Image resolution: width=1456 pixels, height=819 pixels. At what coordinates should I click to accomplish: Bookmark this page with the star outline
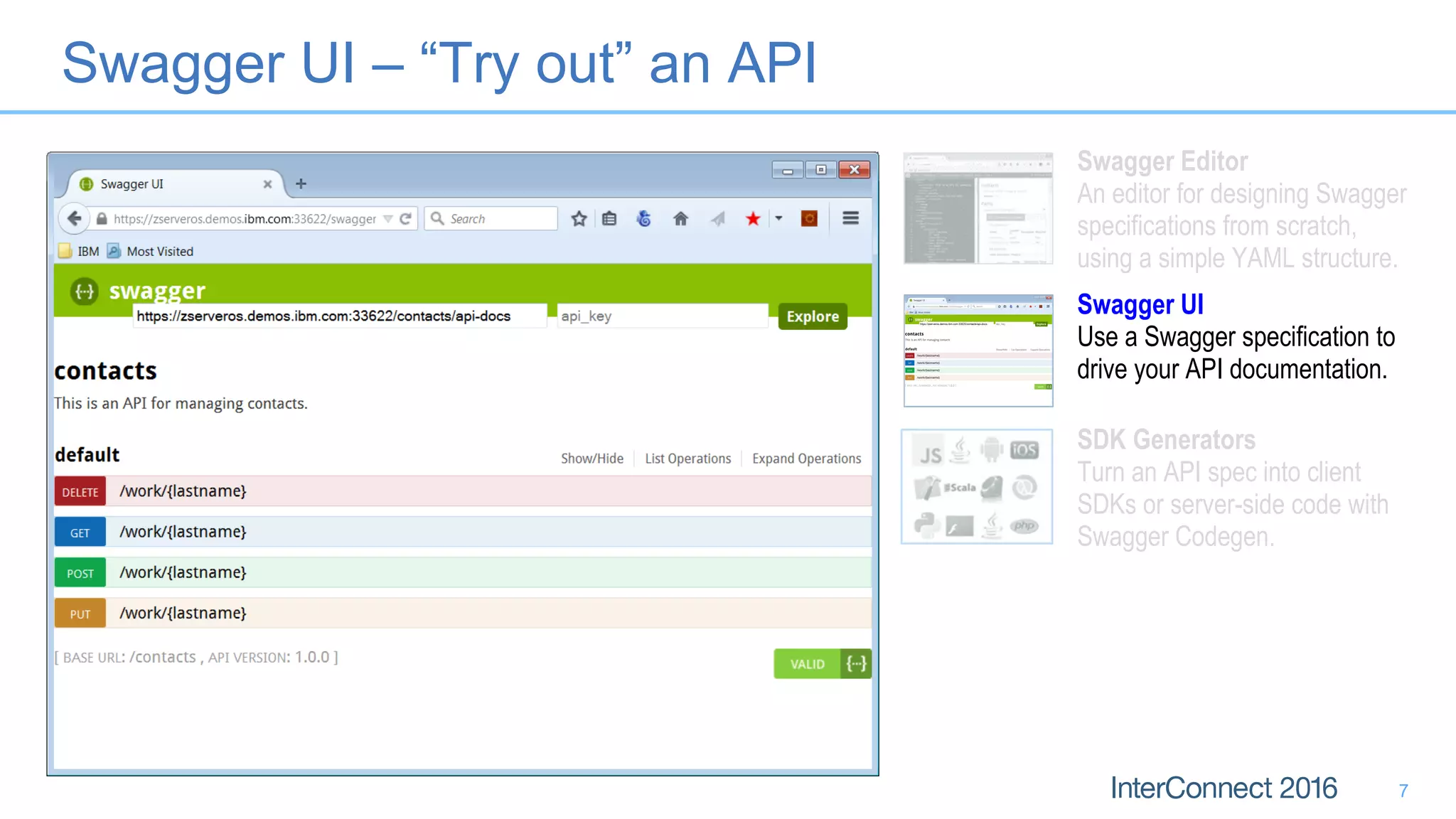(x=579, y=218)
